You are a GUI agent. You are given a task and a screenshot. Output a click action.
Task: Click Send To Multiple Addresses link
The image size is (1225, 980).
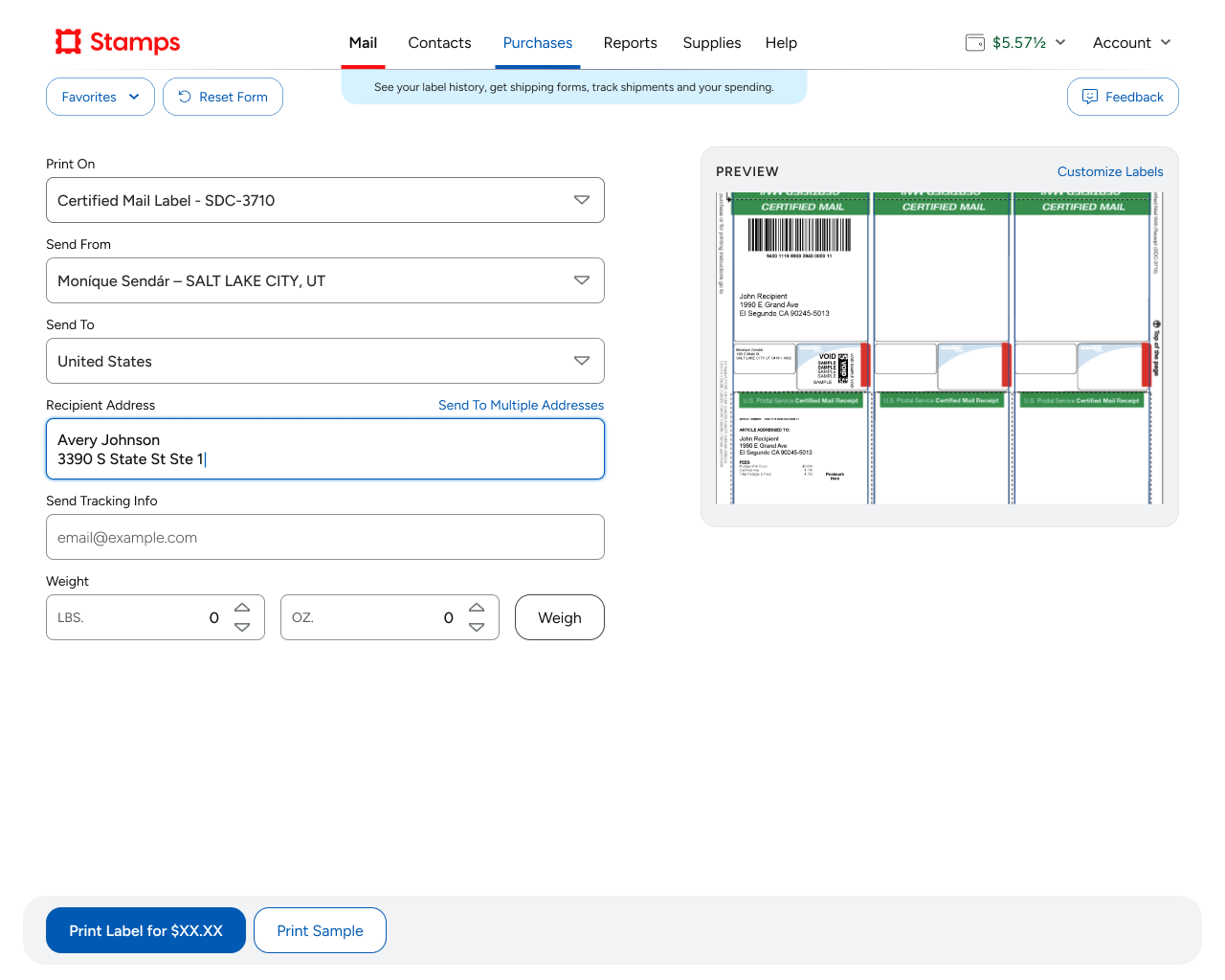coord(521,405)
